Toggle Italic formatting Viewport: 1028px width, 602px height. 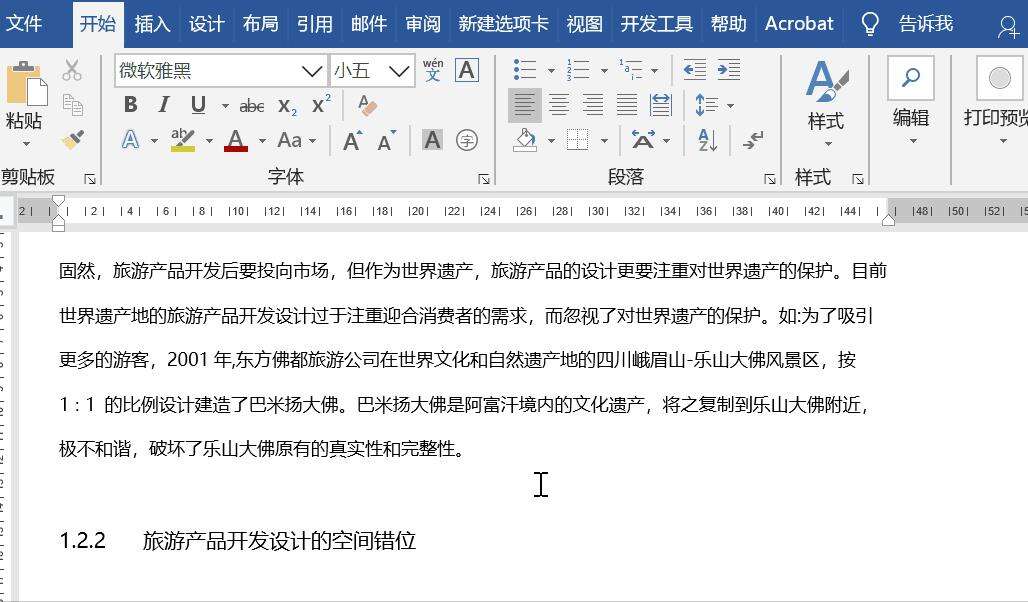164,105
